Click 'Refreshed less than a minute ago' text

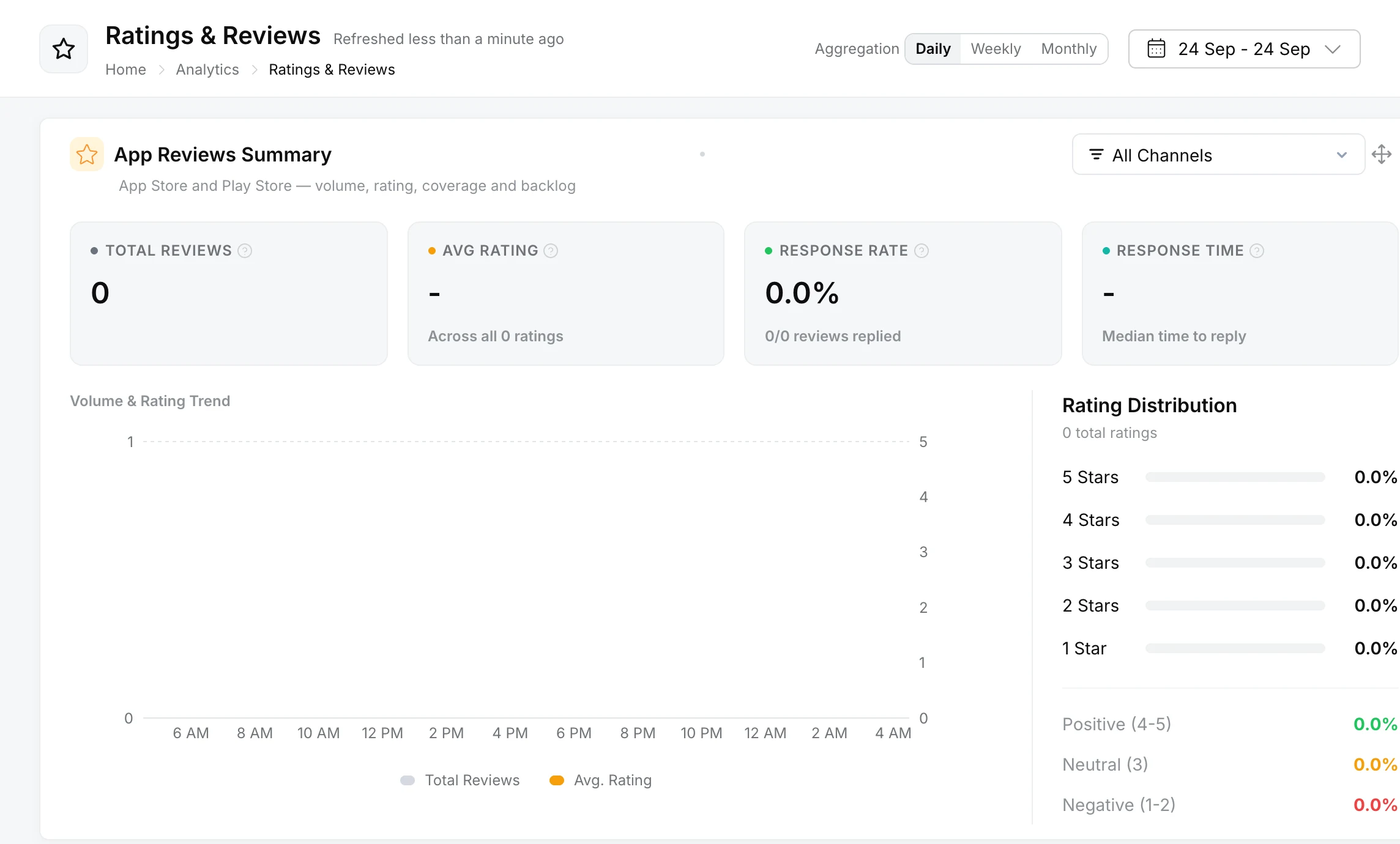coord(449,39)
